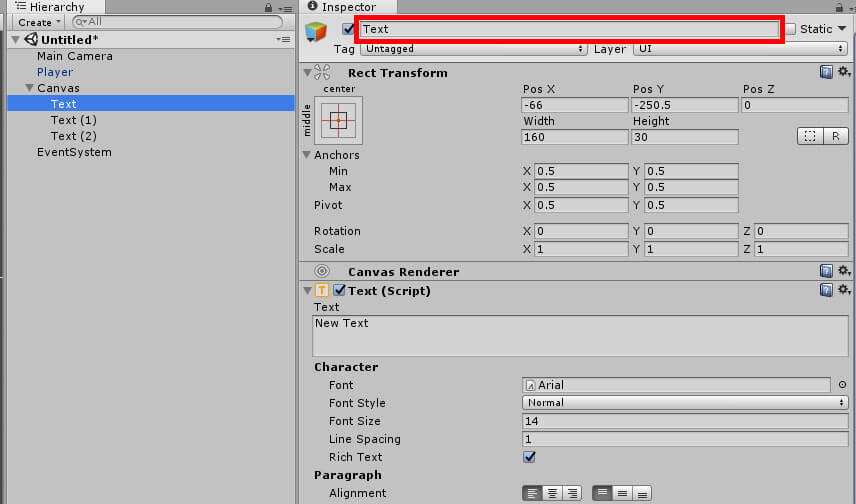Screen dimensions: 856x504
Task: Toggle Rect Transform blueprint mode button
Action: click(810, 136)
